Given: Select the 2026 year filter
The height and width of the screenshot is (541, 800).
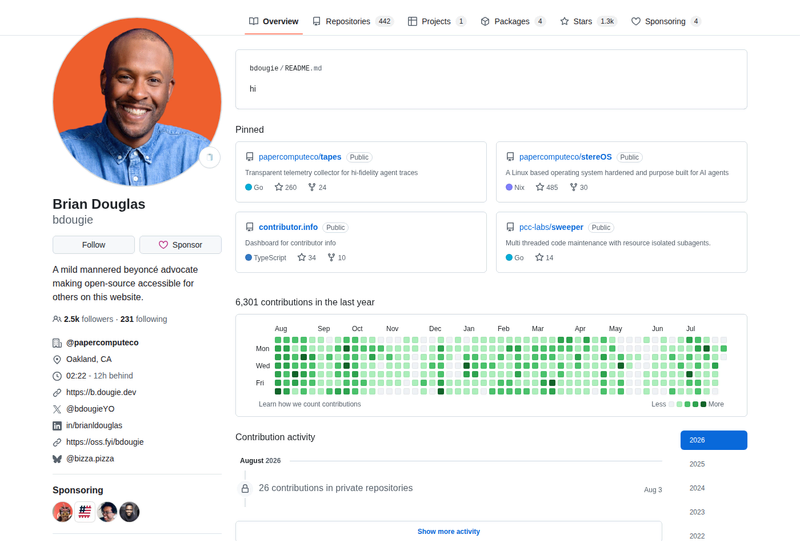Looking at the screenshot, I should (x=714, y=440).
